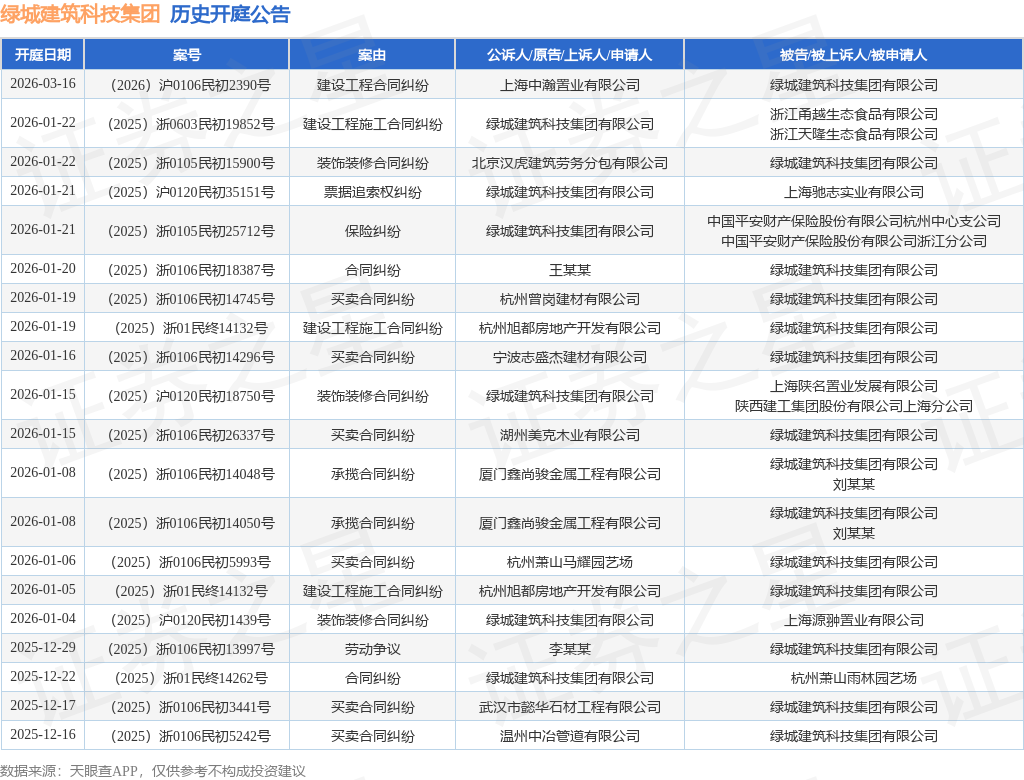
Task: Click case number 浙0106民初13997号
Action: point(191,649)
